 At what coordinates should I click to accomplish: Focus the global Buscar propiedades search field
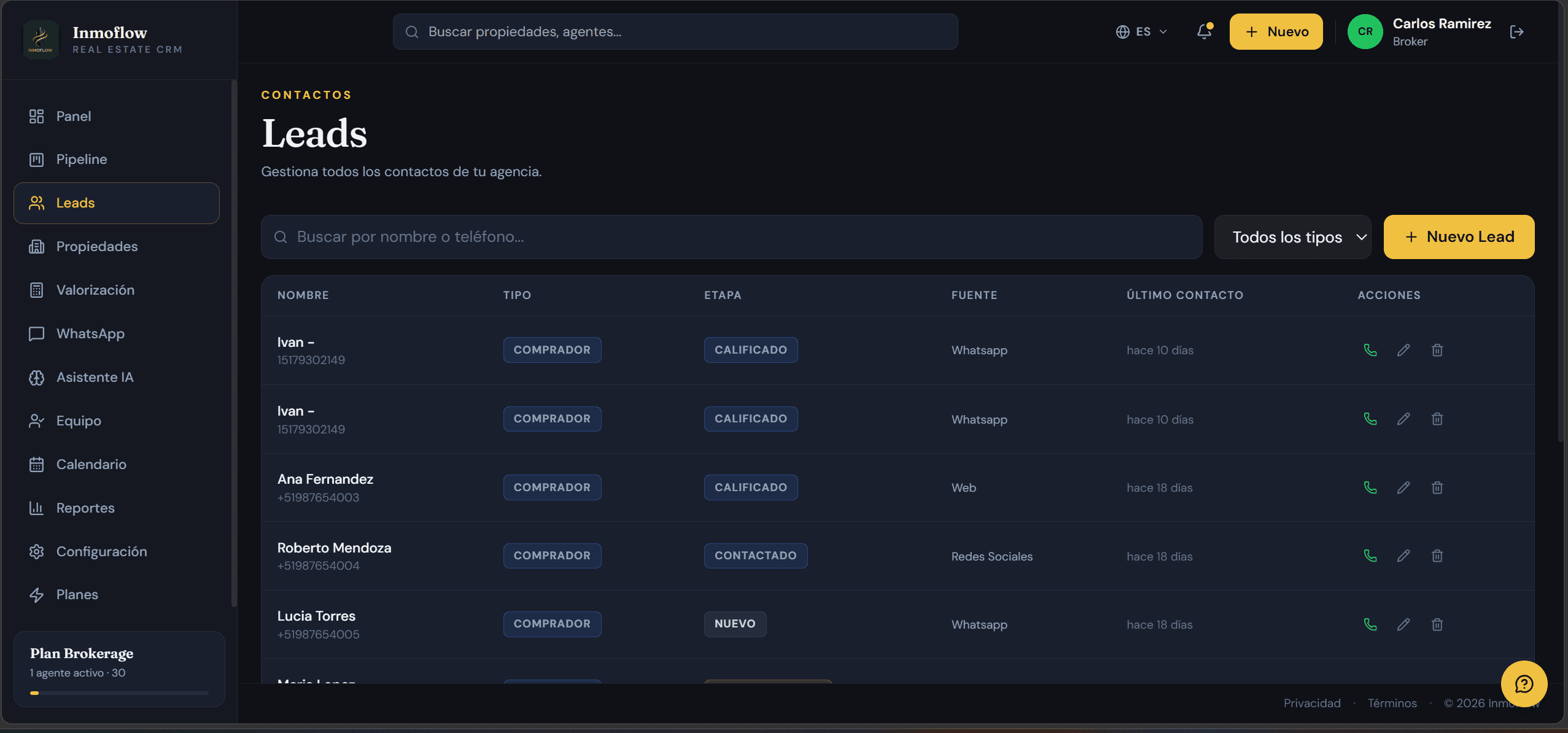675,31
